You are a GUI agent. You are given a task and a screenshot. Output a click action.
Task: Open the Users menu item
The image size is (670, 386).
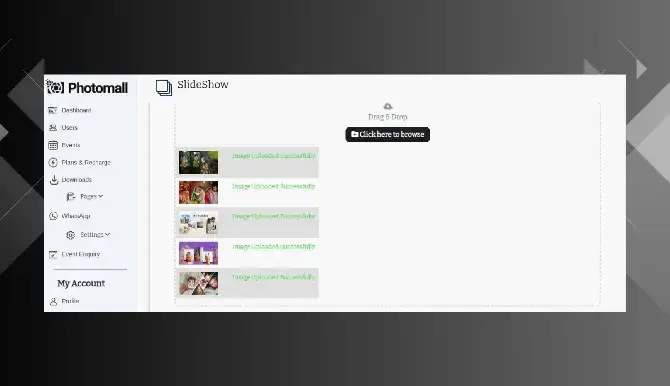point(70,128)
